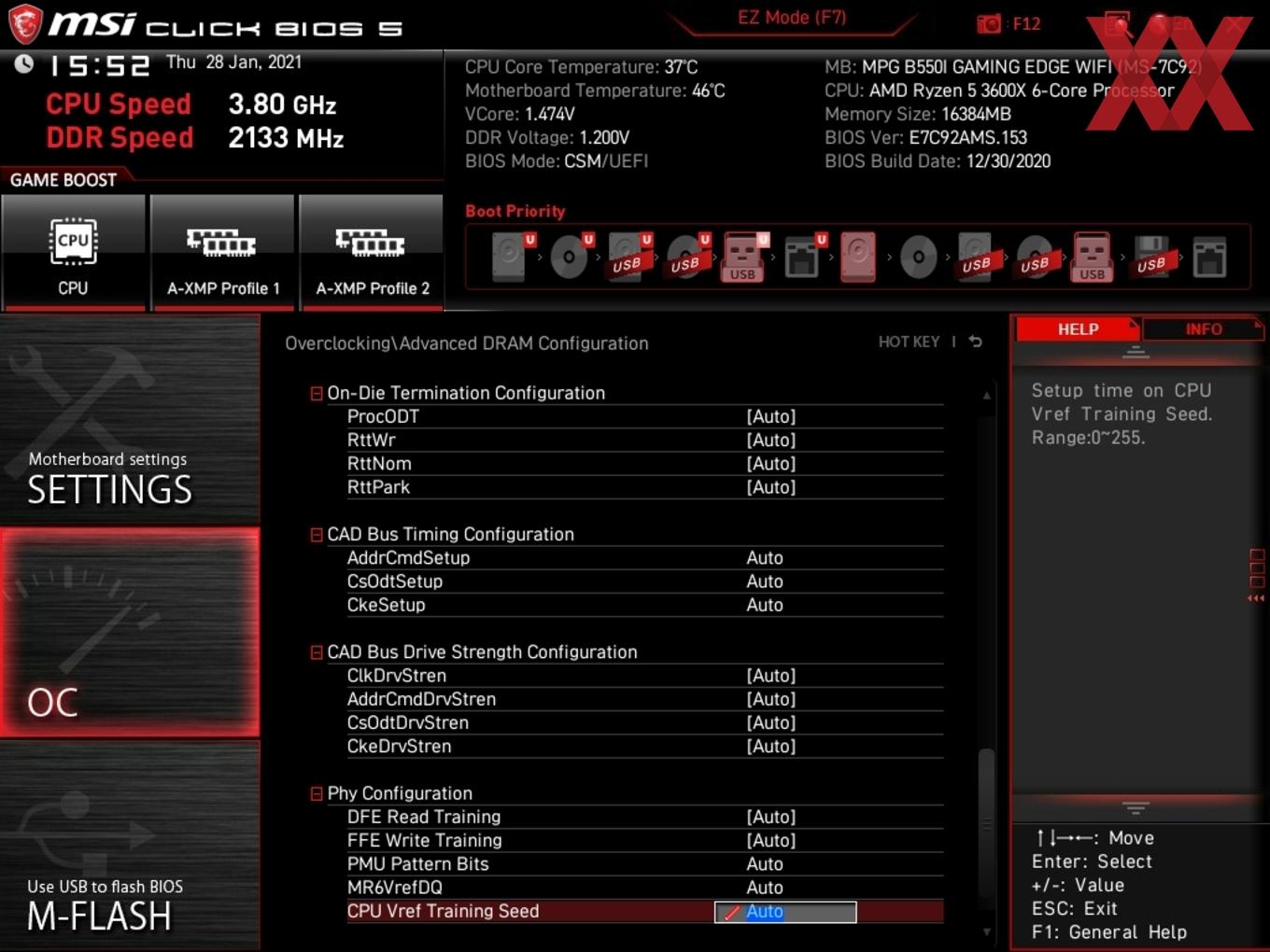This screenshot has width=1270, height=952.
Task: Select the first UEFI hard disk boot icon
Action: 512,257
